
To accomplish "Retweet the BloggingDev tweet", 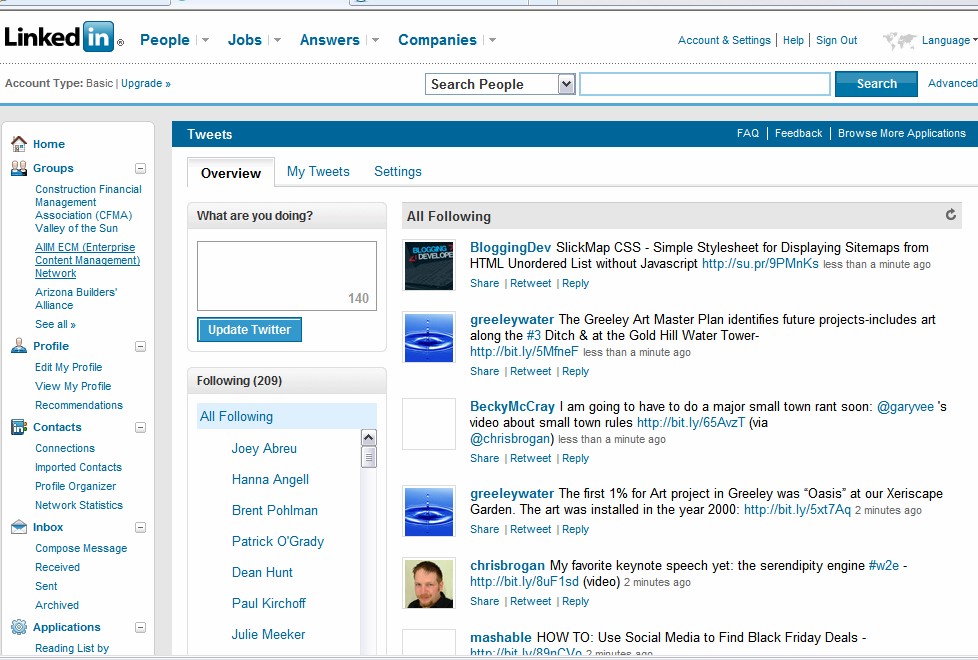I will point(530,283).
